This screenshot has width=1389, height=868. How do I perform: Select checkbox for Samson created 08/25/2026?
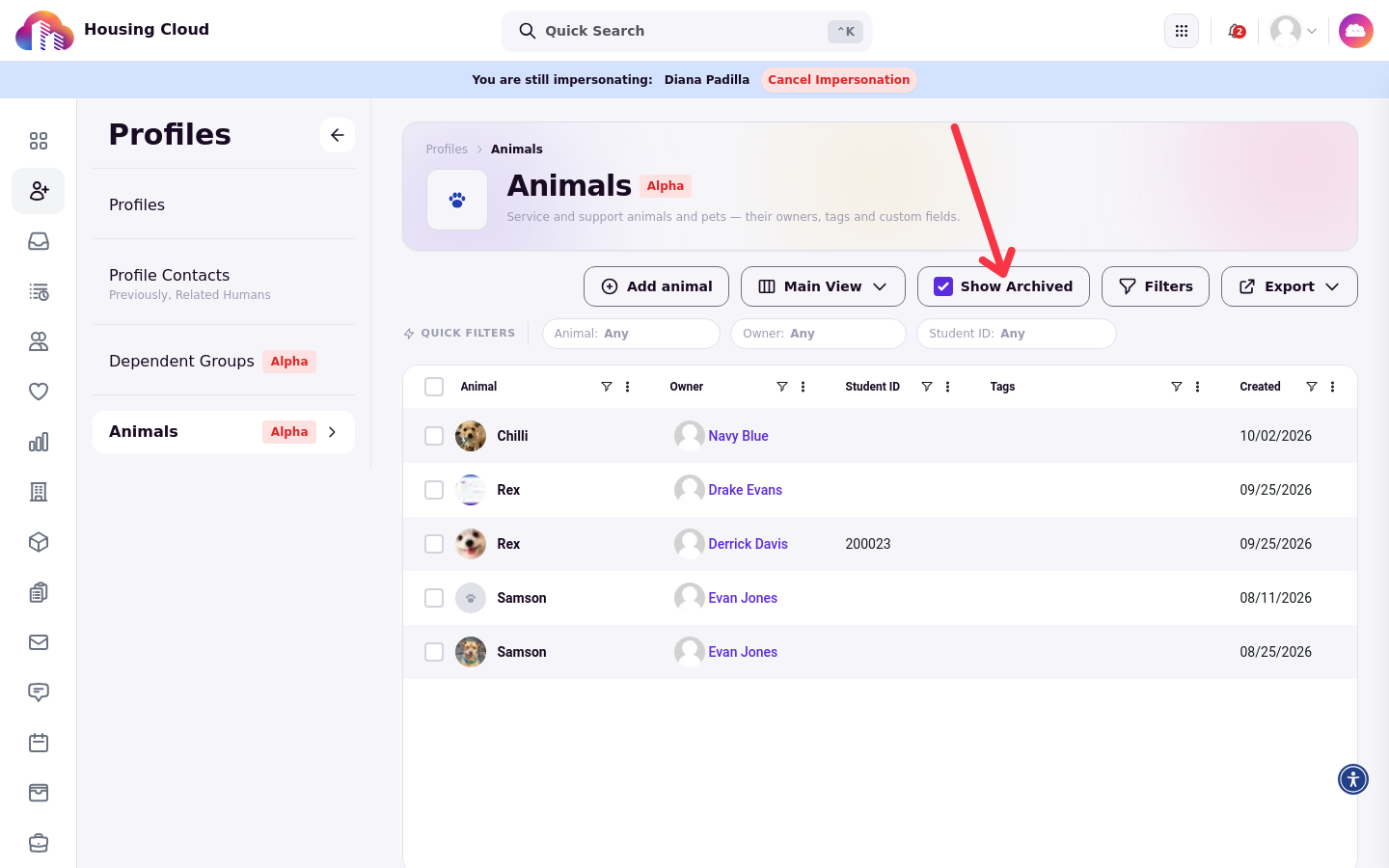434,652
